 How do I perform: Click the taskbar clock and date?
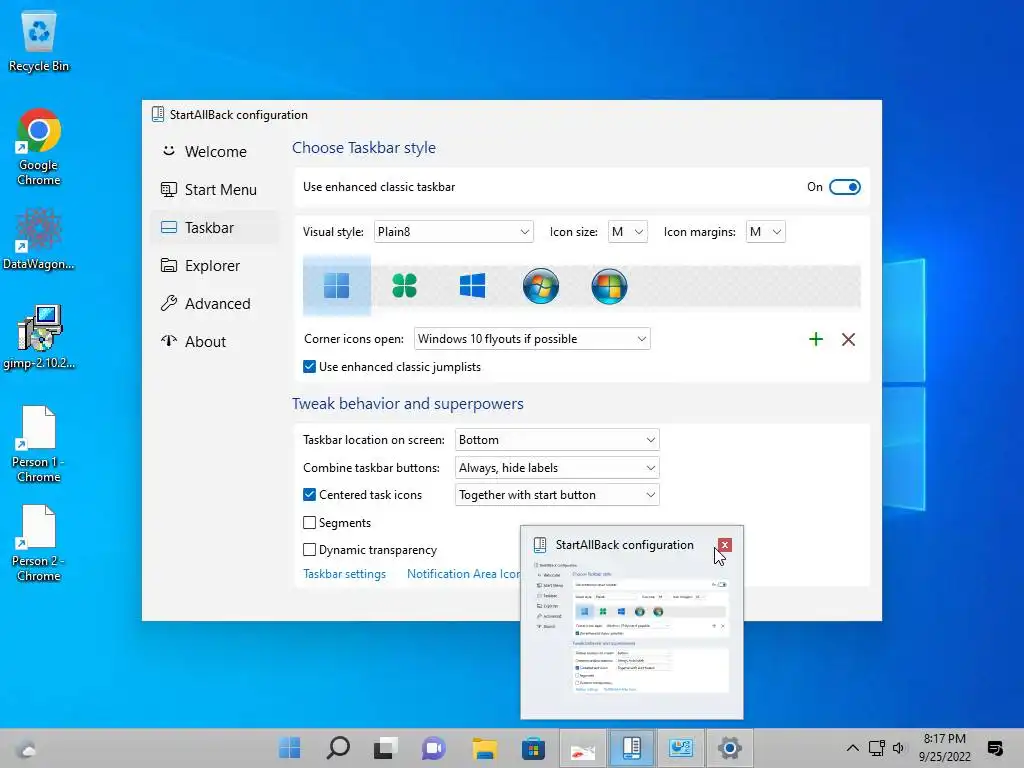(x=944, y=748)
